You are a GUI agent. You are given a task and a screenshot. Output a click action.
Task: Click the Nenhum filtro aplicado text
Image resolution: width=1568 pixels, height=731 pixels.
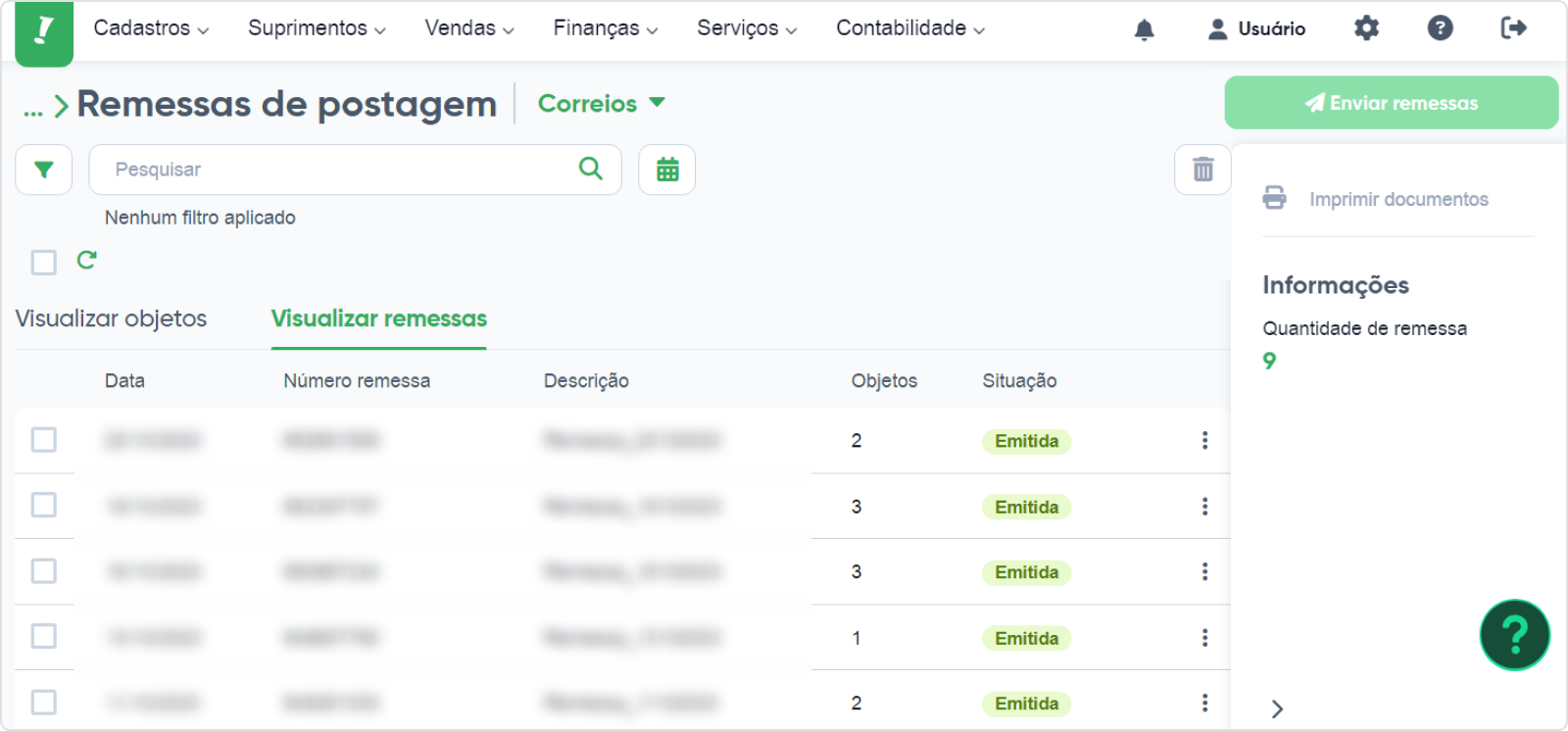coord(200,218)
